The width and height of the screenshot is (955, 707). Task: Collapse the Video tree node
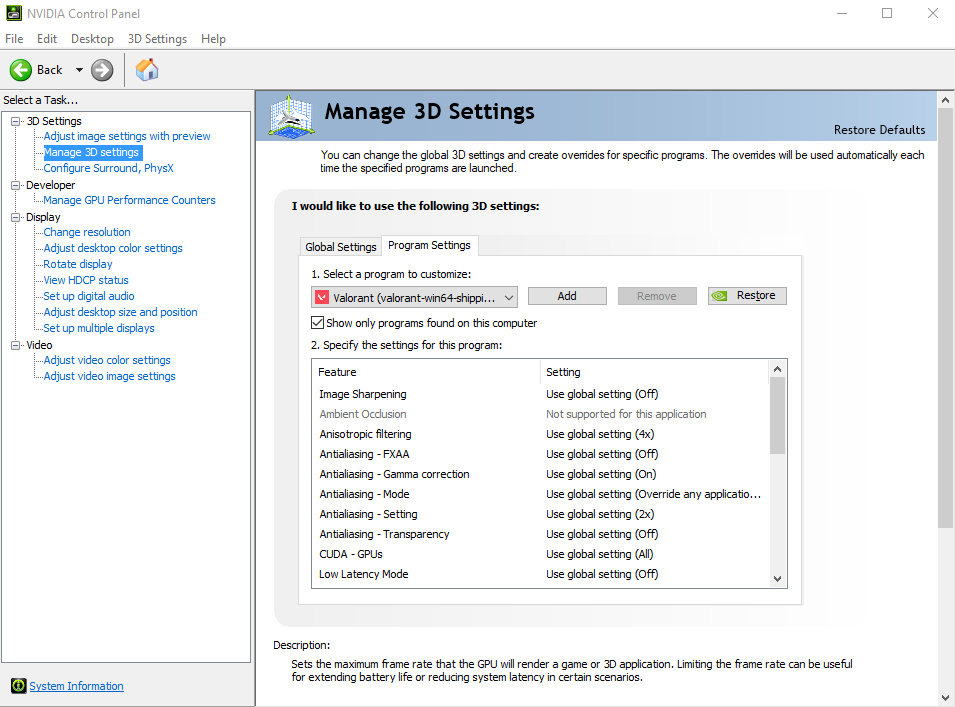coord(16,345)
